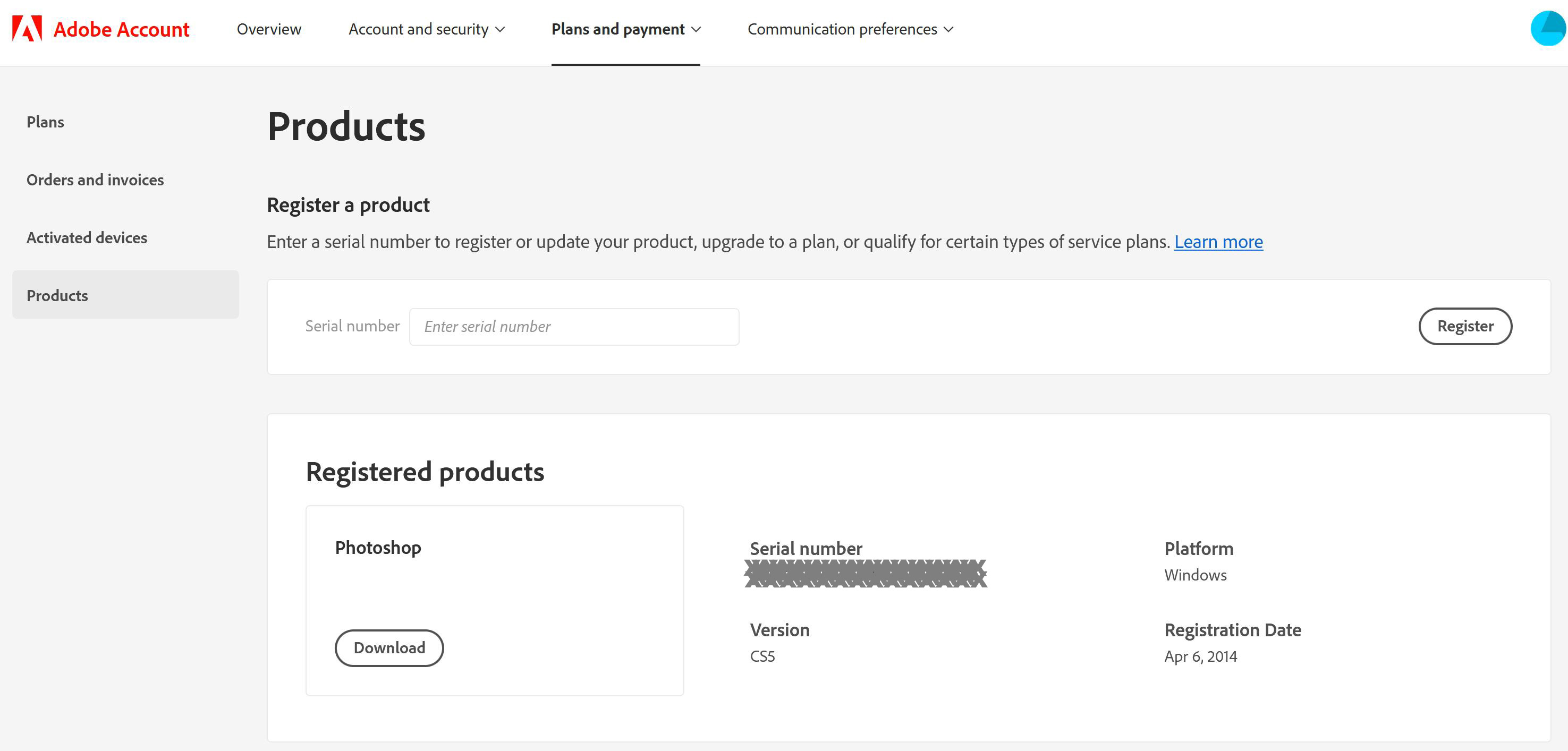Go to the Overview tab
Screen dimensions: 1568x751
tap(268, 29)
